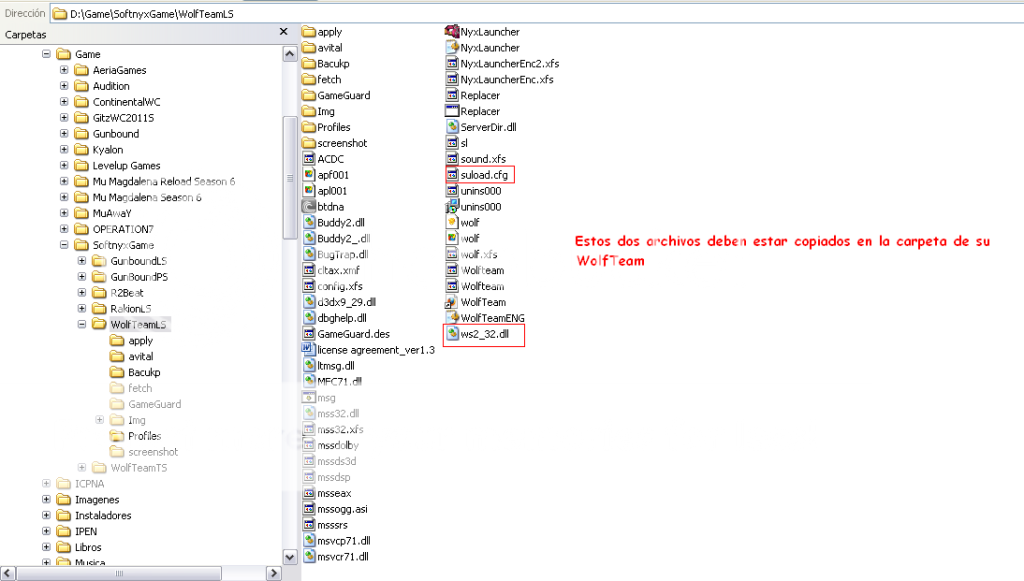1024x581 pixels.
Task: Select the Profiles folder in tree
Action: pyautogui.click(x=144, y=436)
